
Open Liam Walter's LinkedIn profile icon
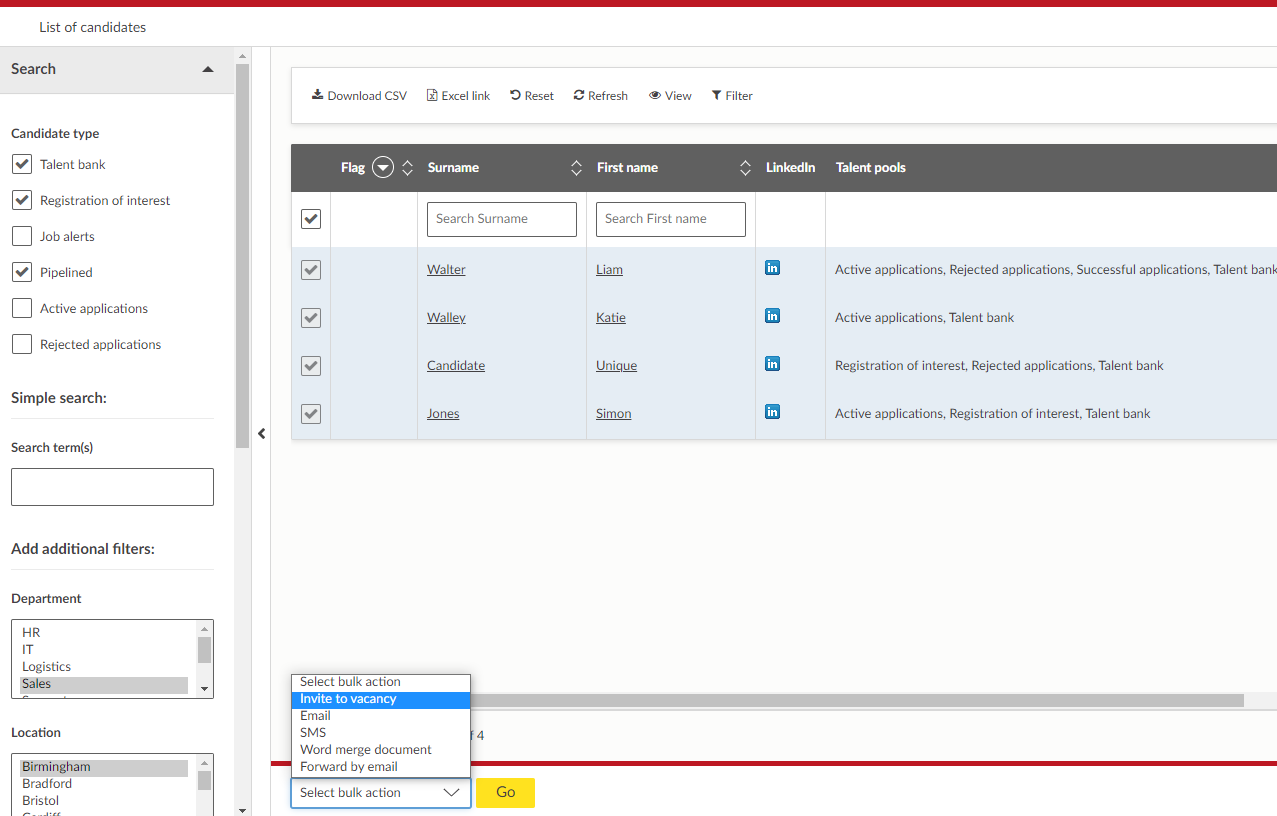click(772, 268)
